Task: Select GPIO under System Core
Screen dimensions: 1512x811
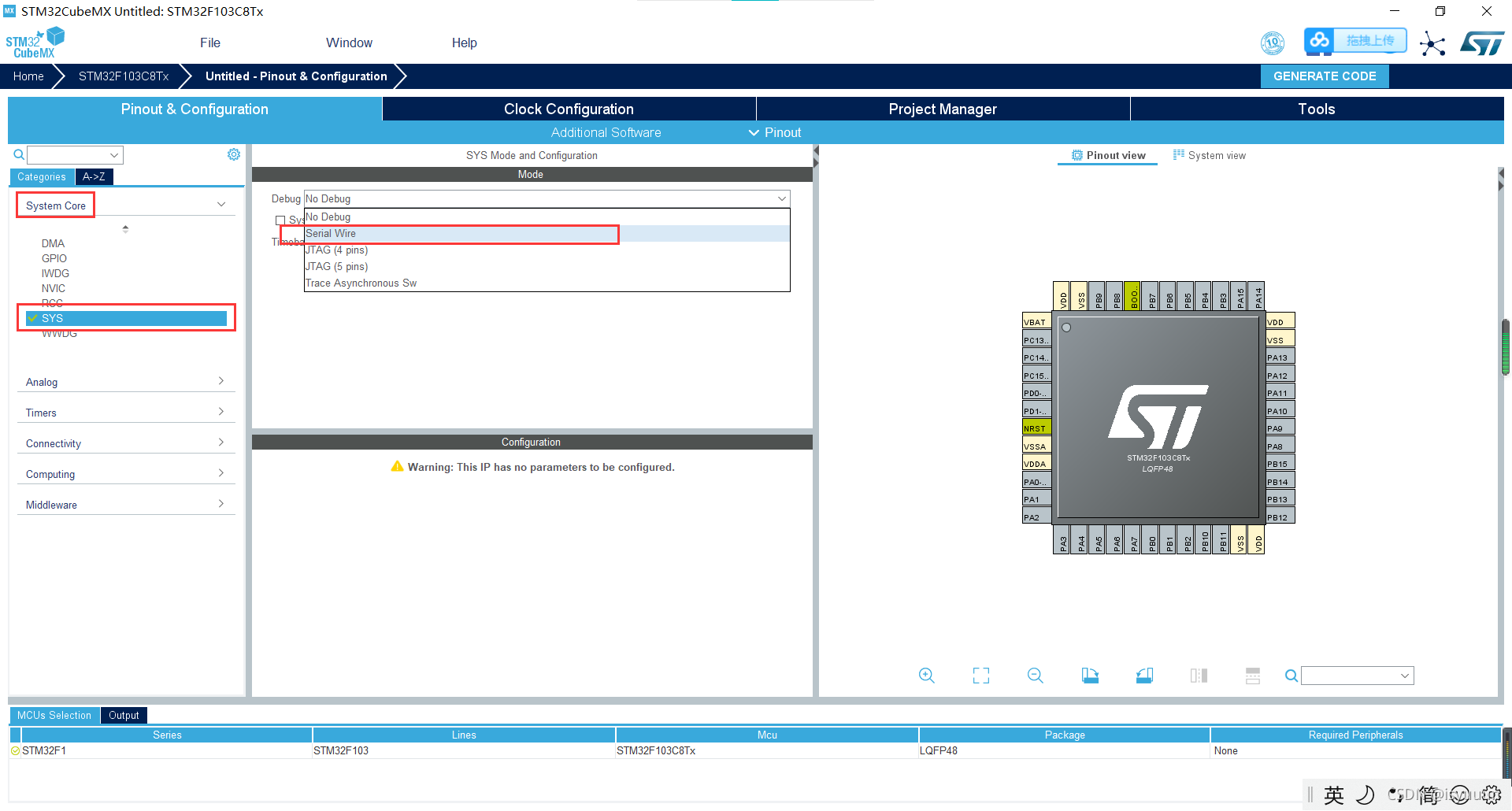Action: 54,258
